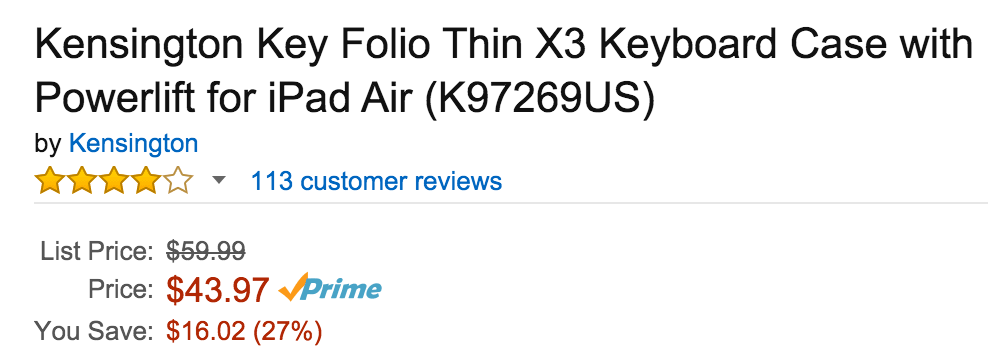Click the $16.02 savings amount
This screenshot has width=988, height=364.
click(205, 331)
